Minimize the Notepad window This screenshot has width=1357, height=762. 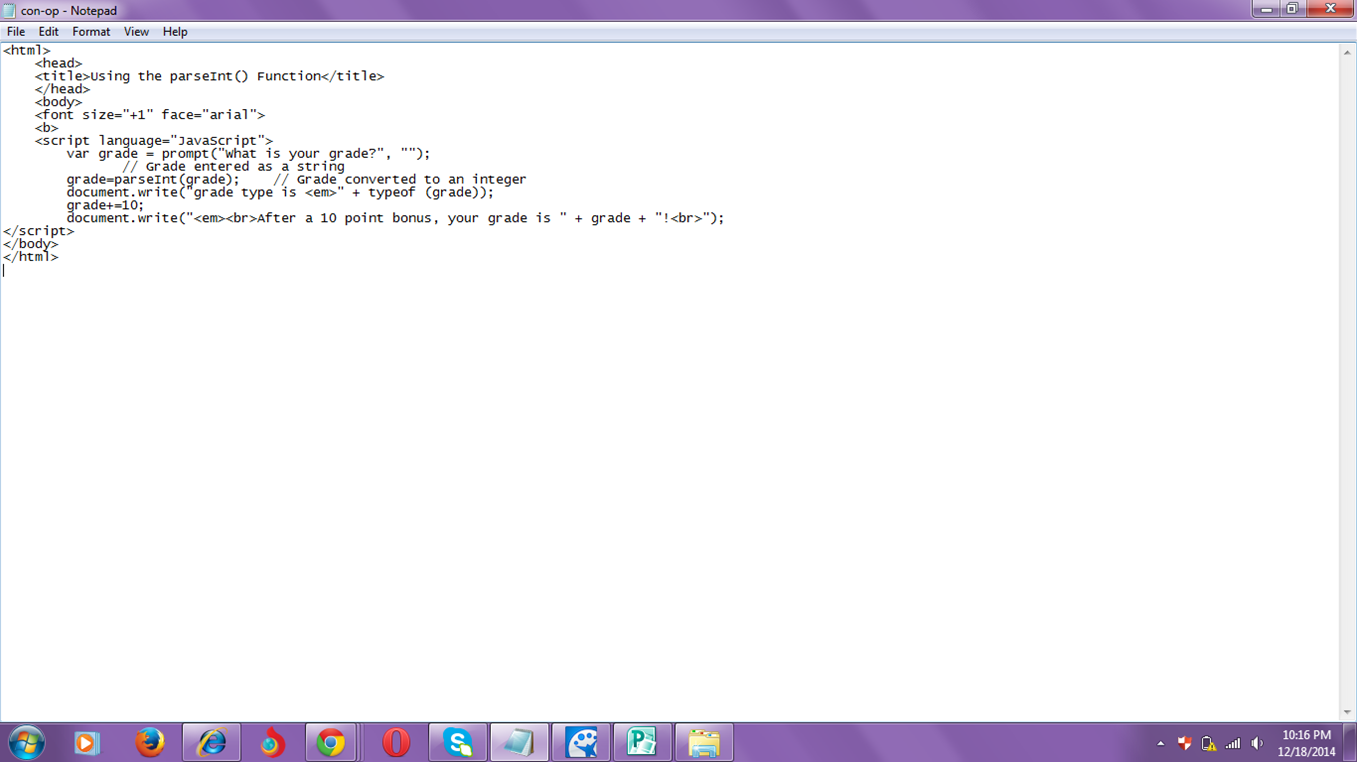(1266, 9)
